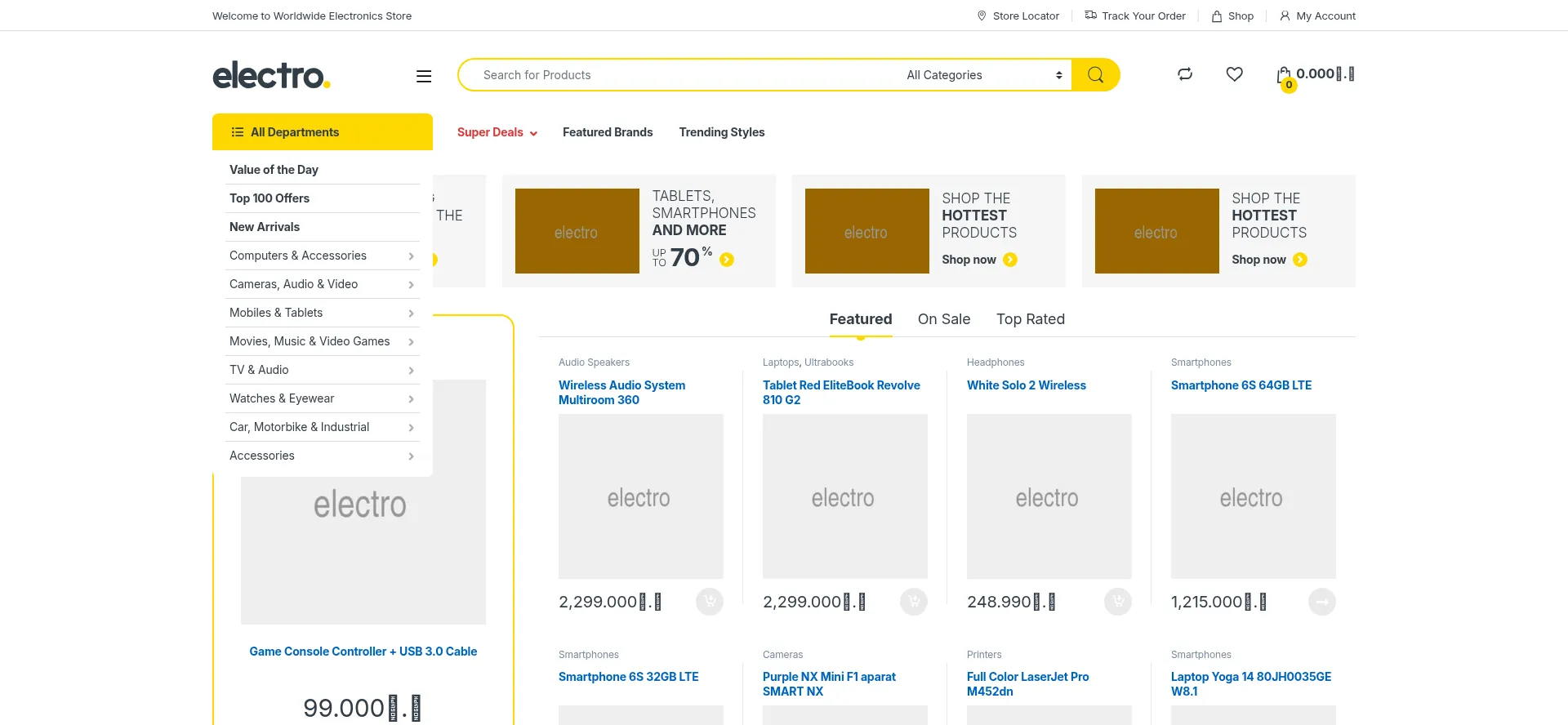Open the Featured Brands menu item

[607, 132]
